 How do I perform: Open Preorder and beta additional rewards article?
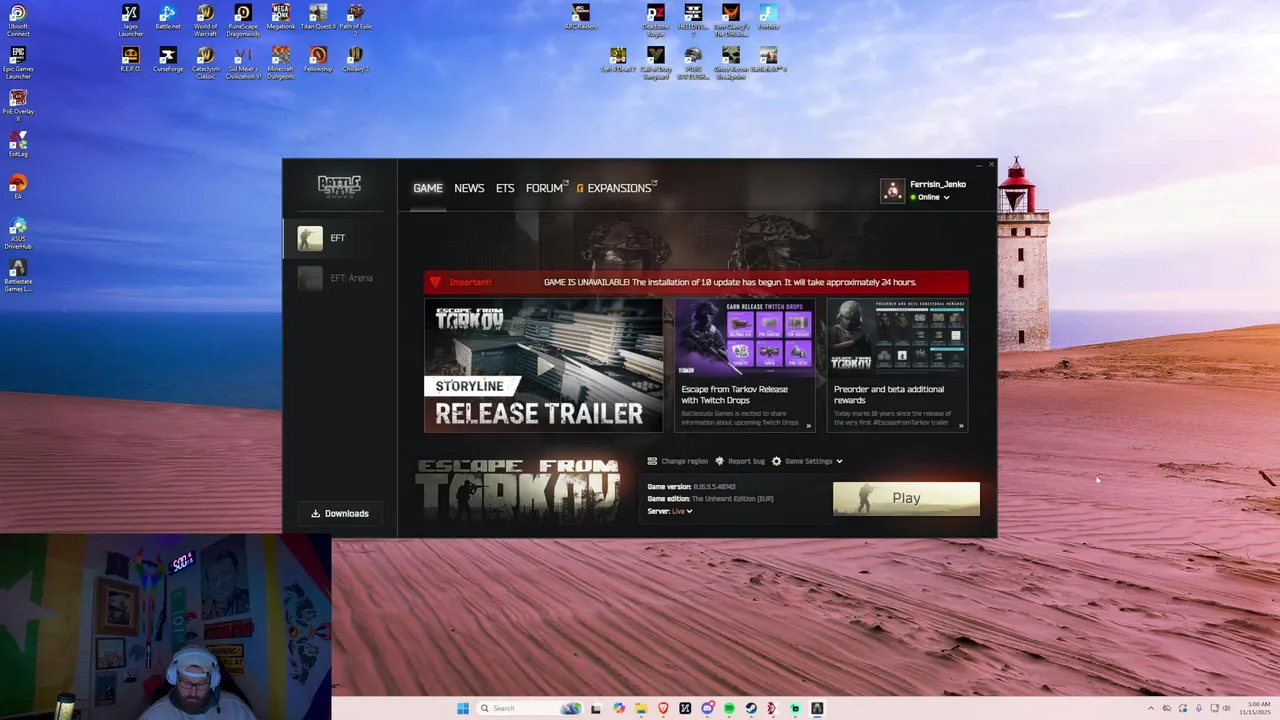point(897,394)
